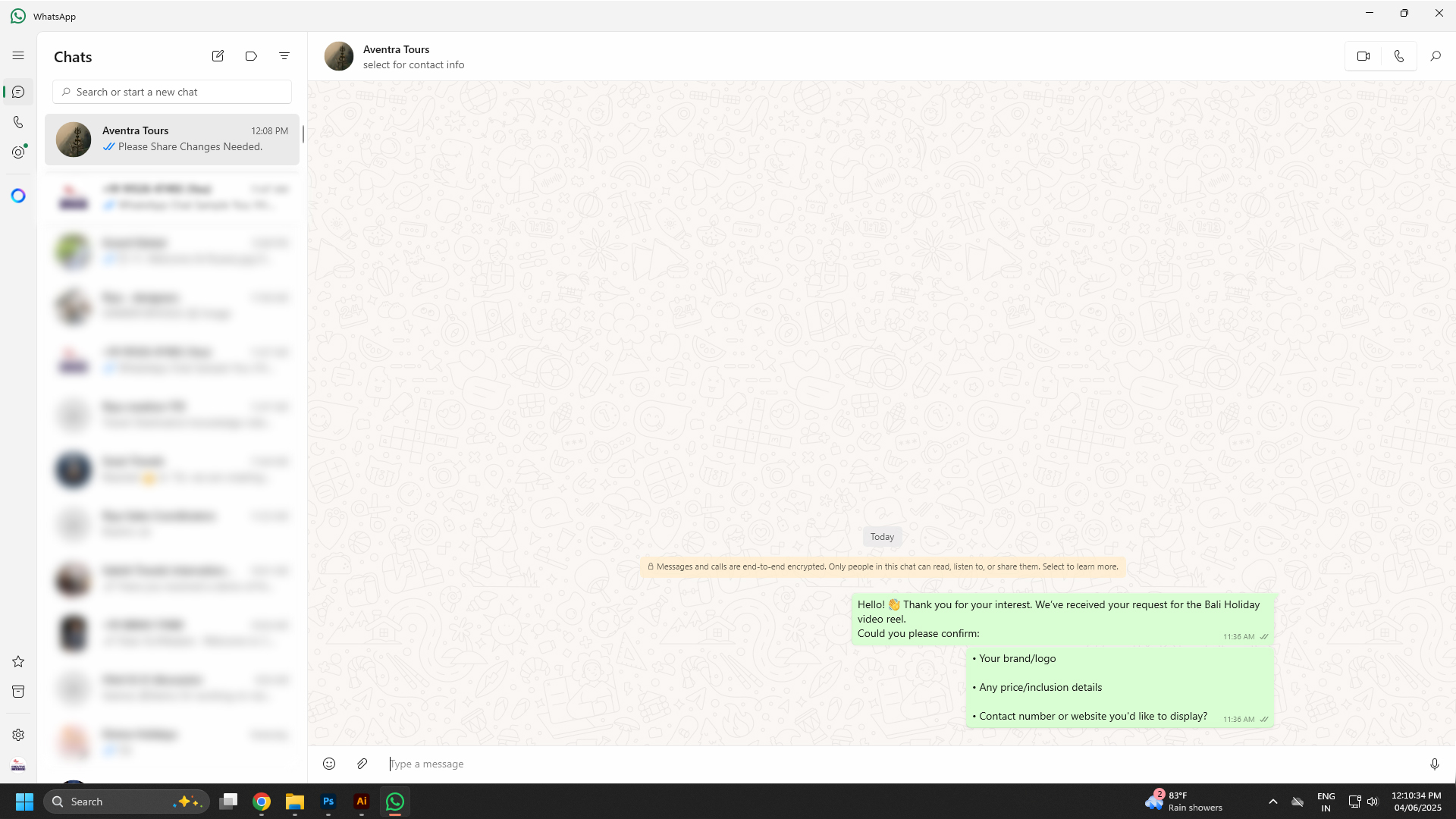
Task: Open Aventra Tours contact info from header
Action: (413, 57)
